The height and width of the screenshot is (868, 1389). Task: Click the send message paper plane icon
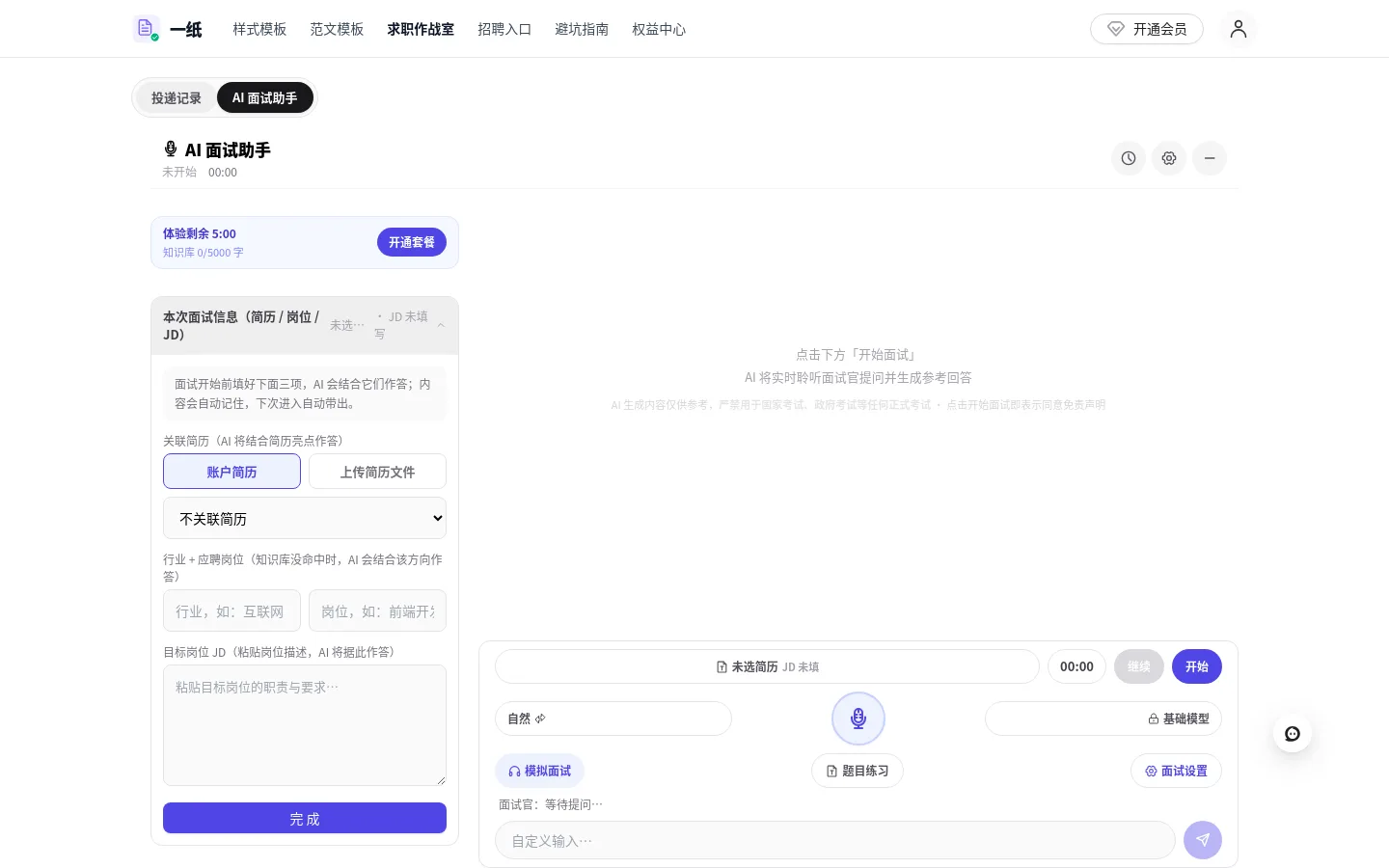[1203, 840]
